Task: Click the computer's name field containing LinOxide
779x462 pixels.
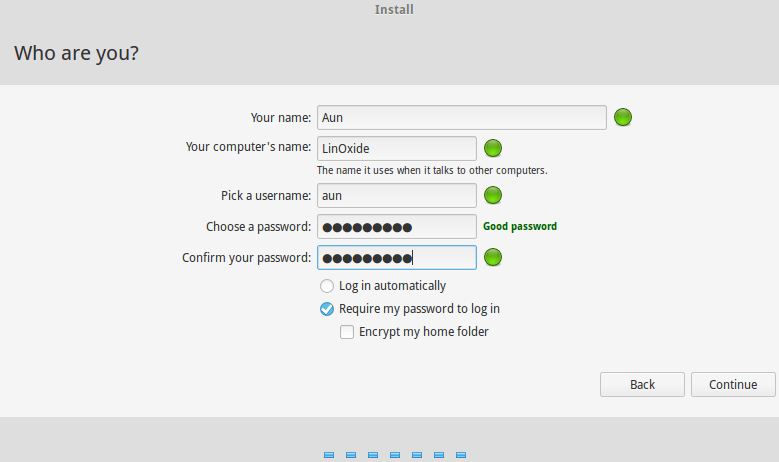Action: [x=396, y=149]
